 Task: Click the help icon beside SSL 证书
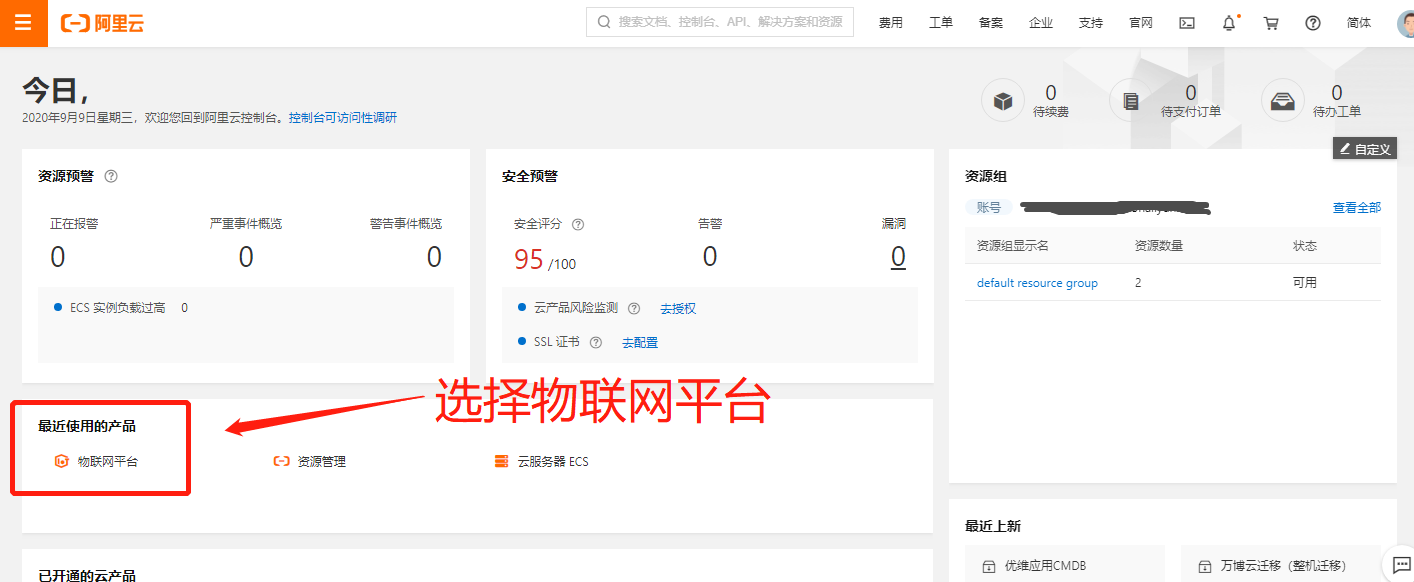596,342
